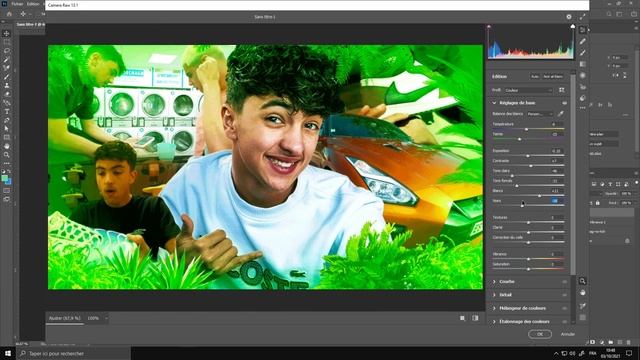
Task: Expand the Détail section
Action: click(494, 295)
